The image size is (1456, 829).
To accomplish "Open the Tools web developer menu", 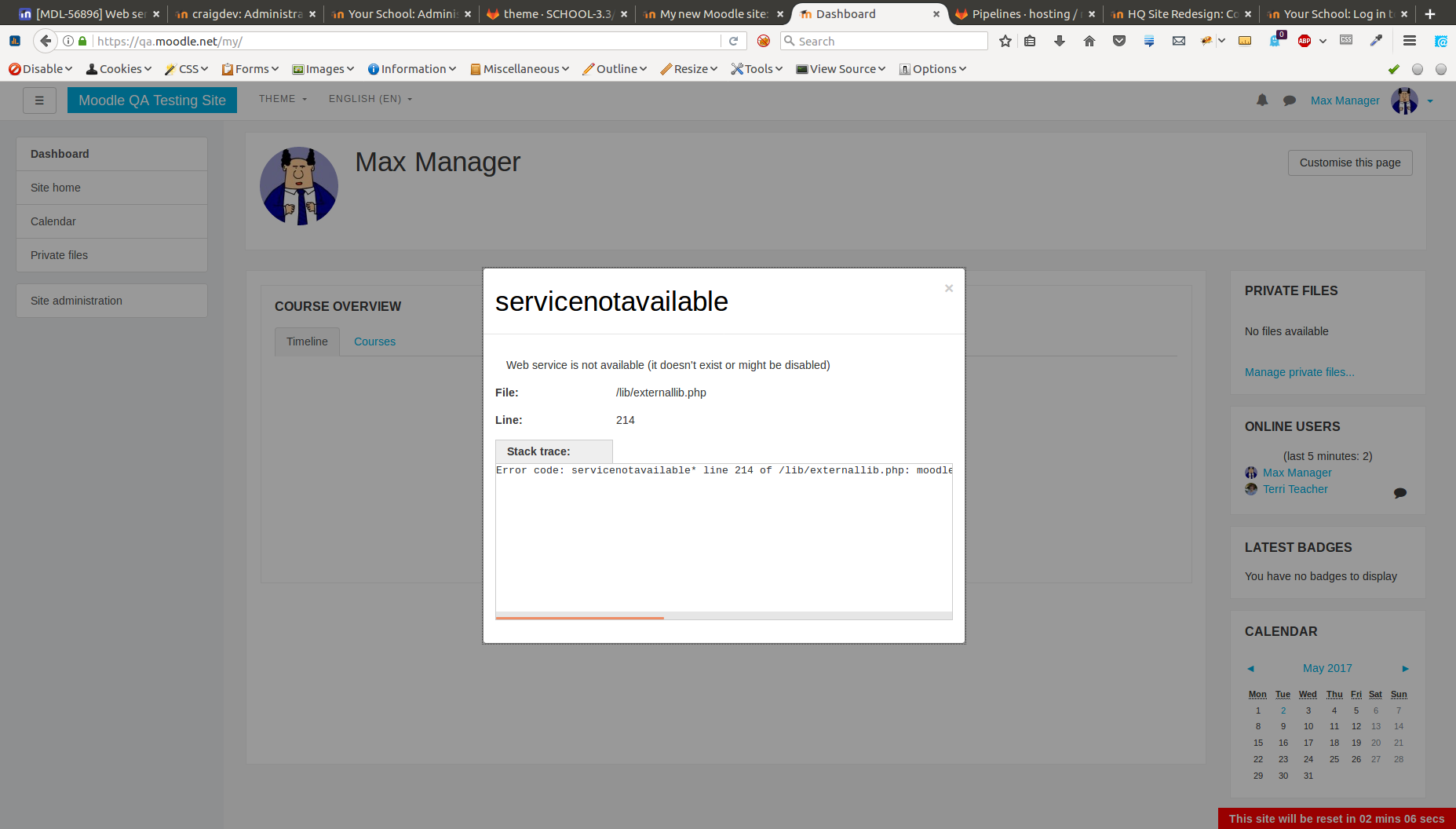I will click(757, 69).
